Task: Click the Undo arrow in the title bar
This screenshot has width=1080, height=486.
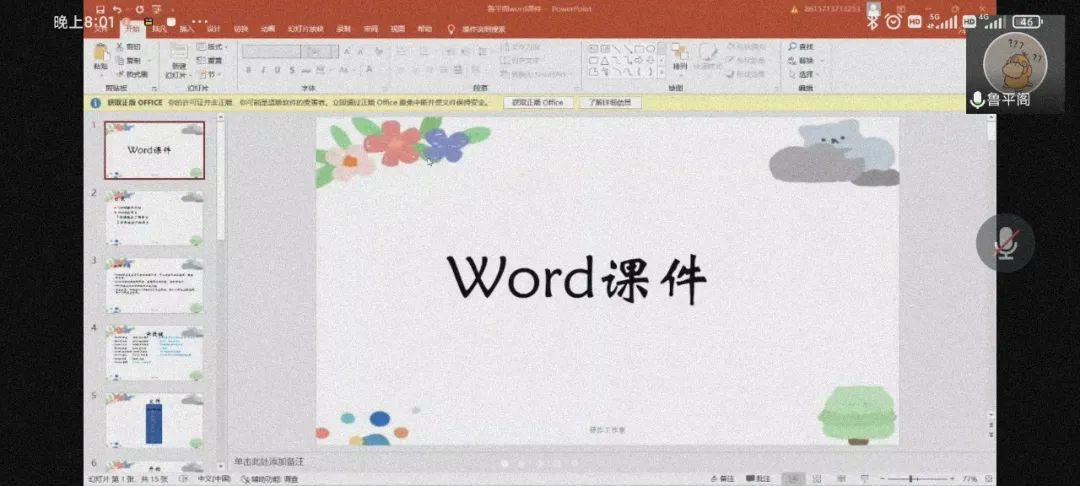Action: pyautogui.click(x=117, y=9)
